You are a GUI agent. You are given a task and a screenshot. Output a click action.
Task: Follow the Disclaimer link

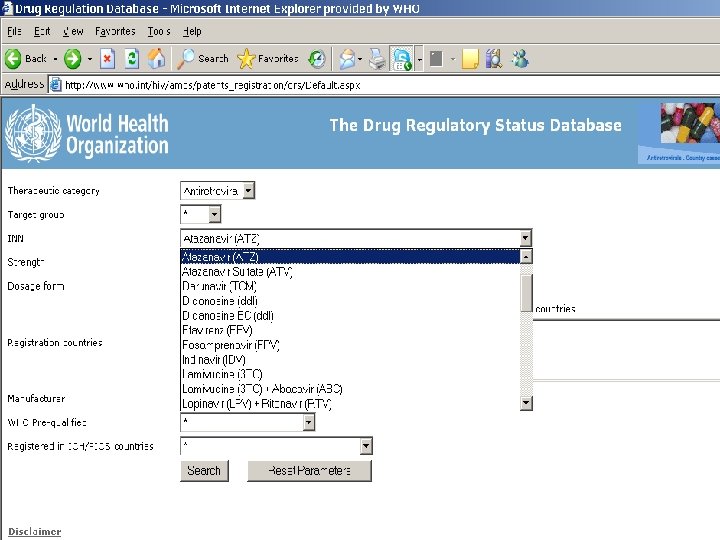35,531
